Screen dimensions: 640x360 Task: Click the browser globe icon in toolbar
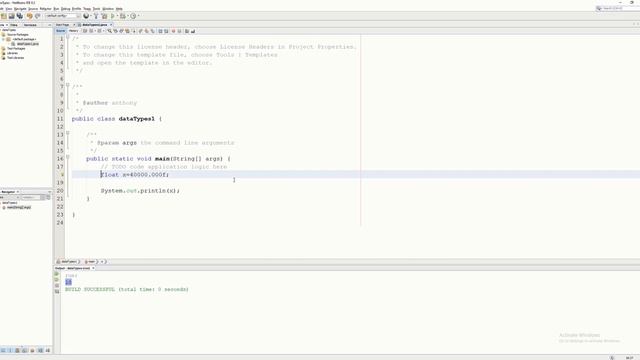tap(86, 16)
